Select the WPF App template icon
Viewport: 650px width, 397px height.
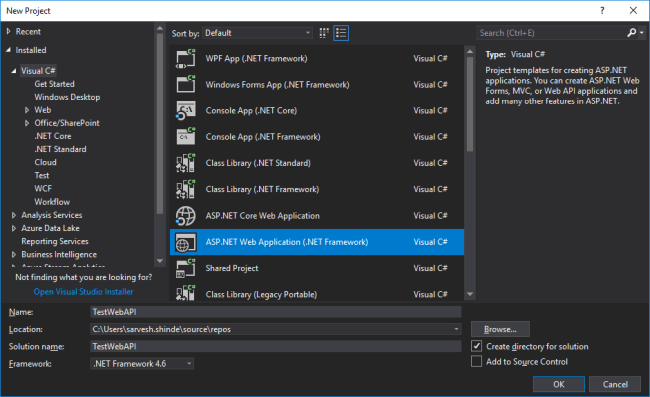[x=185, y=58]
